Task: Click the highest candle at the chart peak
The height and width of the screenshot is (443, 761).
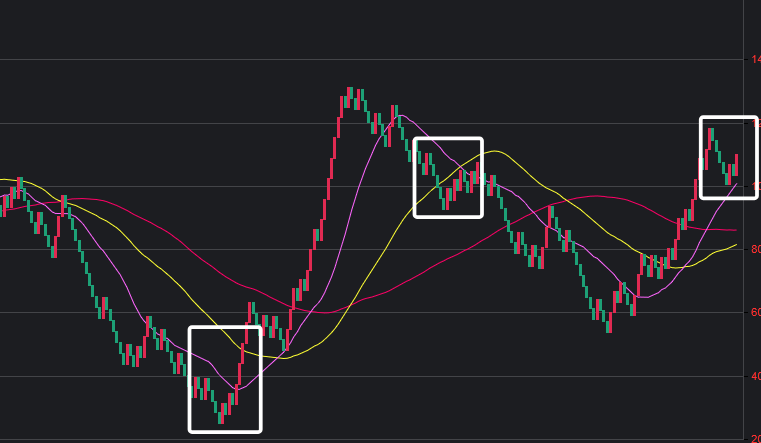Action: point(350,95)
